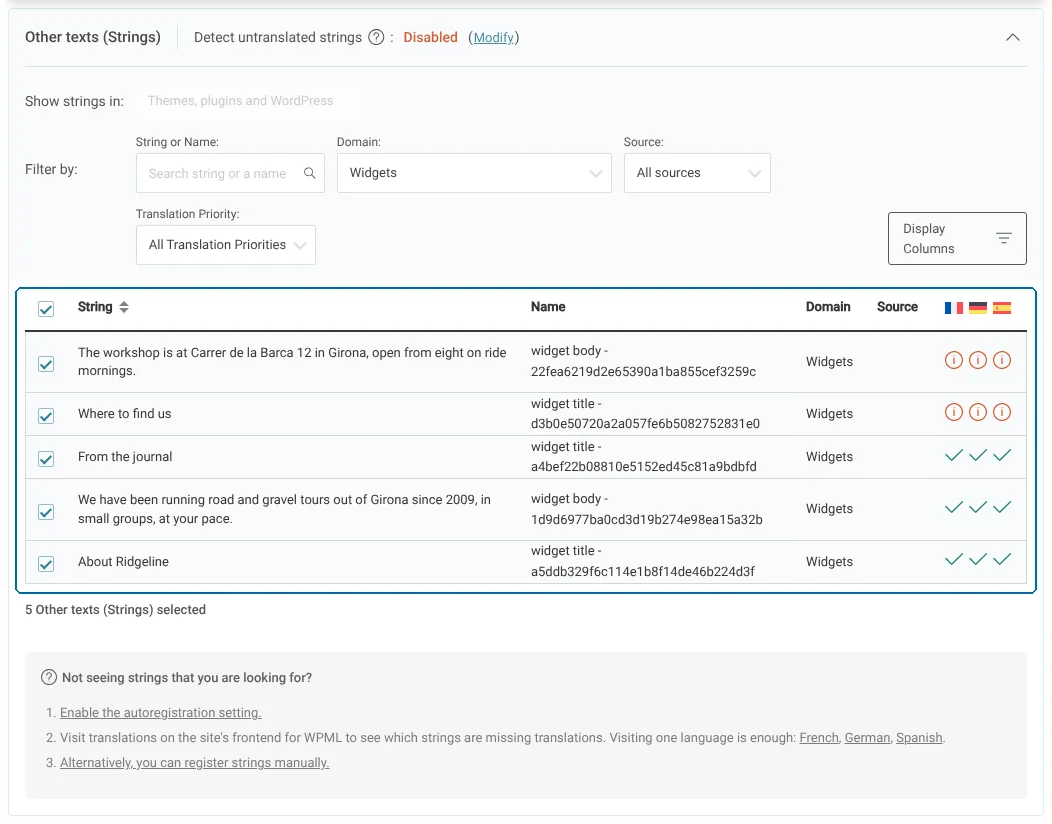Click German status icon for Where to find us
1052x824 pixels.
pyautogui.click(x=978, y=412)
